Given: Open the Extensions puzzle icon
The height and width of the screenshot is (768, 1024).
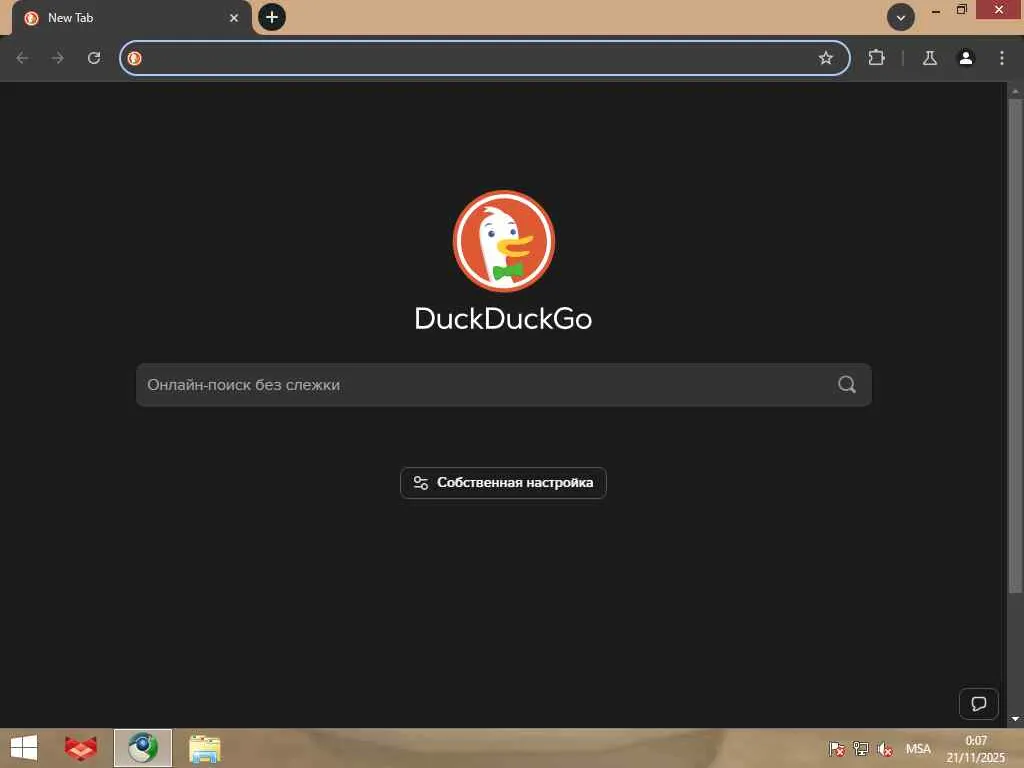Looking at the screenshot, I should click(876, 58).
